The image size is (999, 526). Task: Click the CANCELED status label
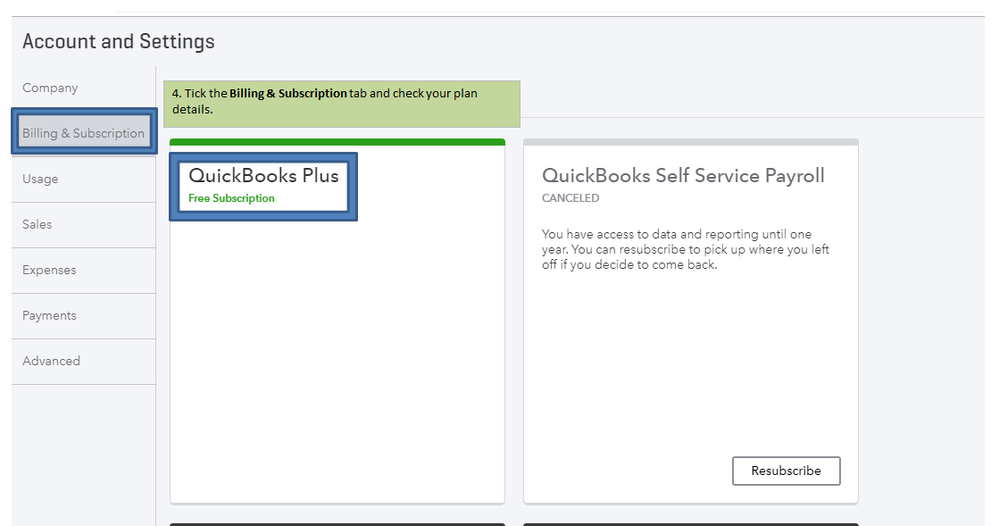[570, 198]
